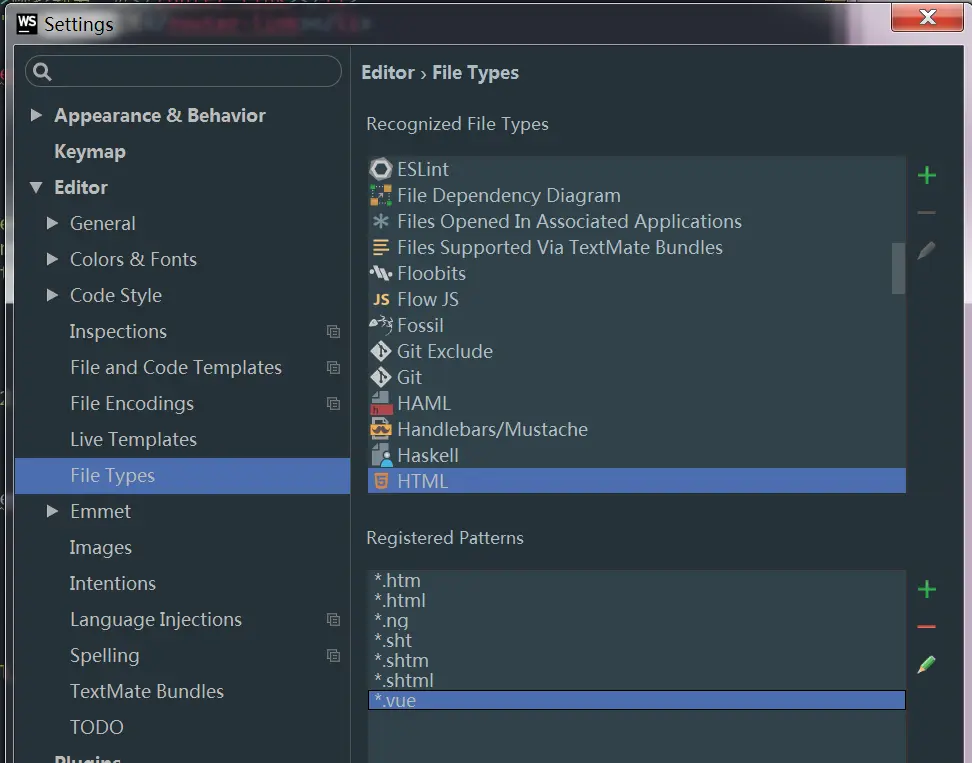Click the project-level icon beside Spelling

(x=334, y=655)
